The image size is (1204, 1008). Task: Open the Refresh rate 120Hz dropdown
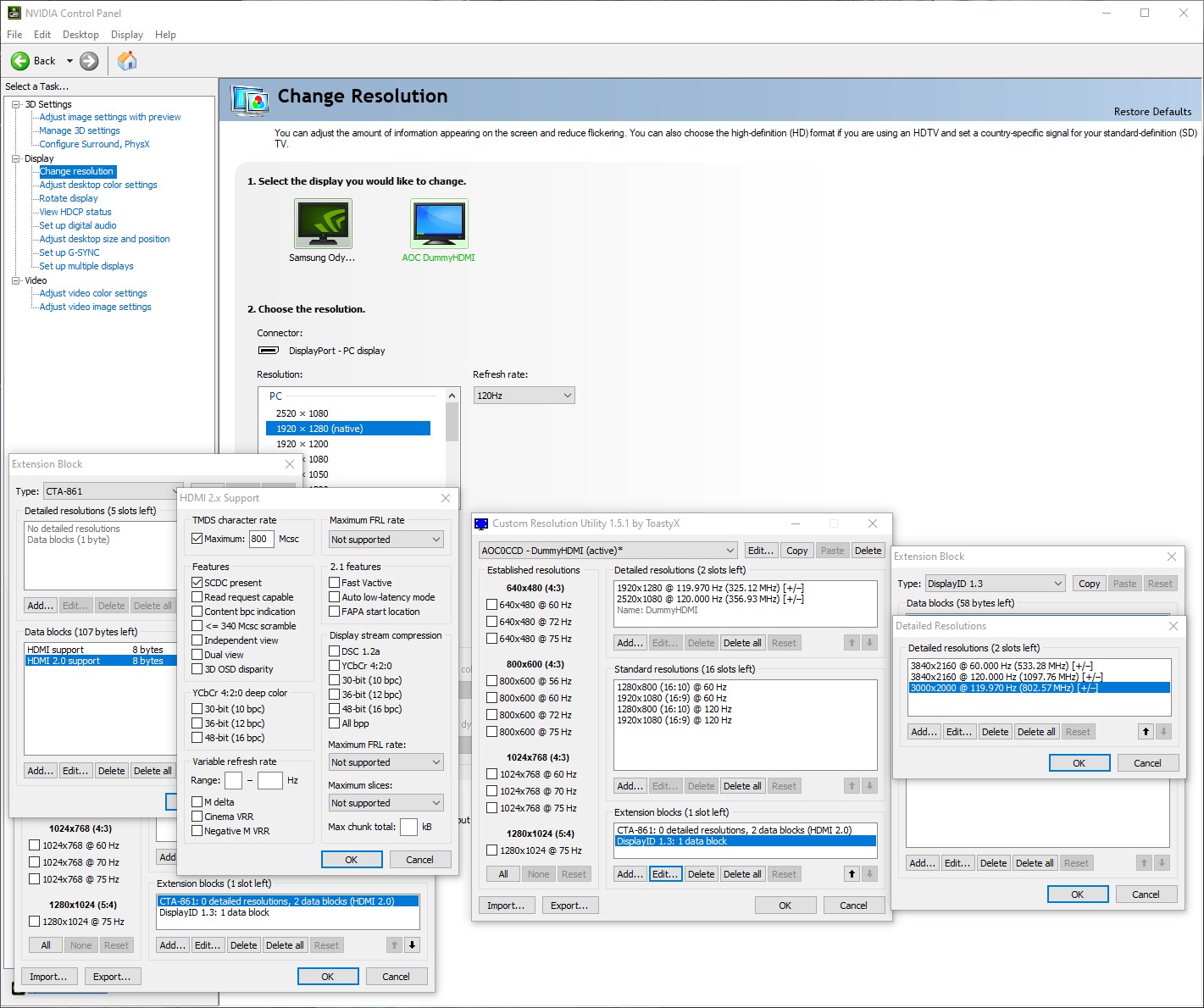click(524, 396)
